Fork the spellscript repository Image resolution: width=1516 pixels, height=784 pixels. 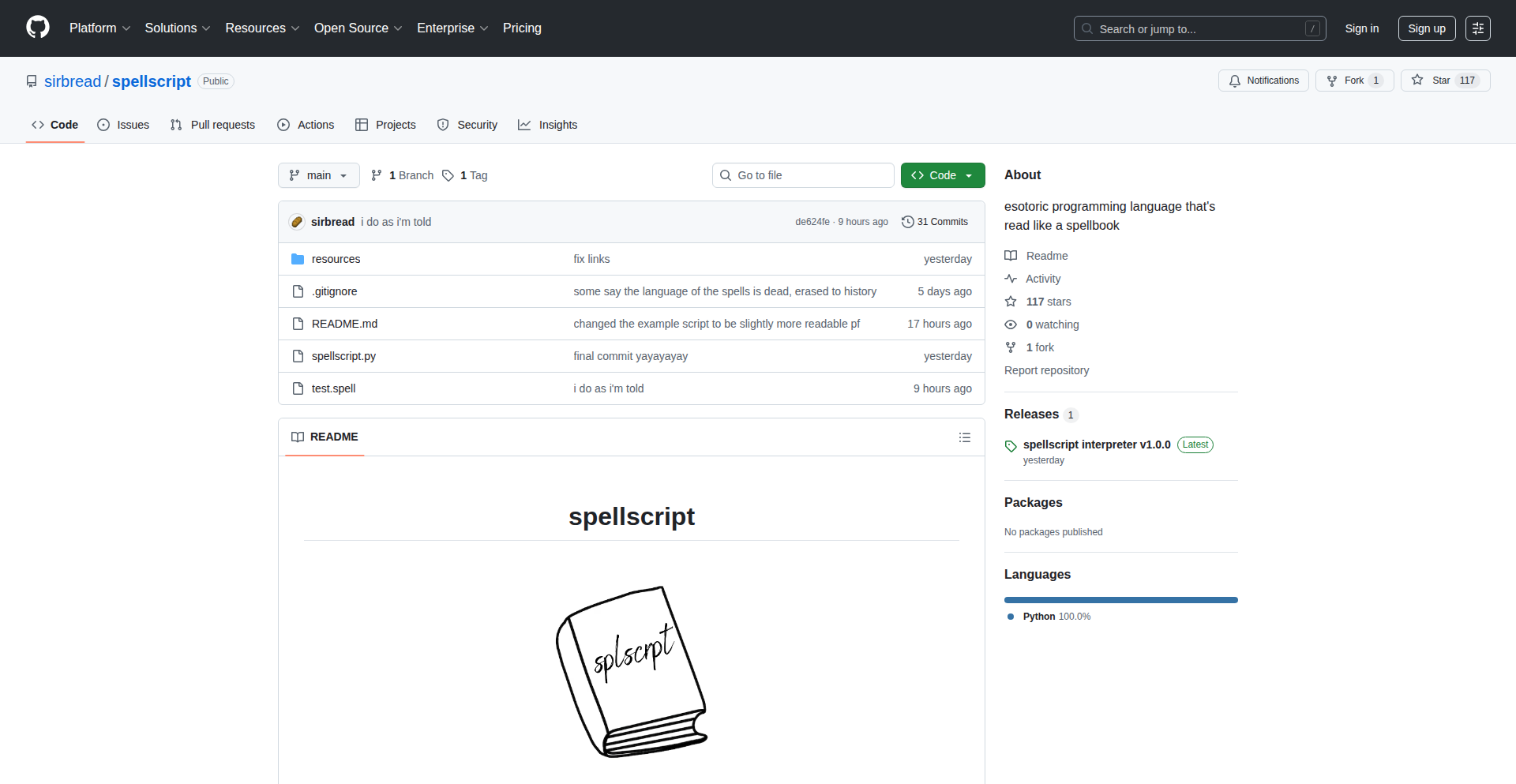click(x=1354, y=81)
